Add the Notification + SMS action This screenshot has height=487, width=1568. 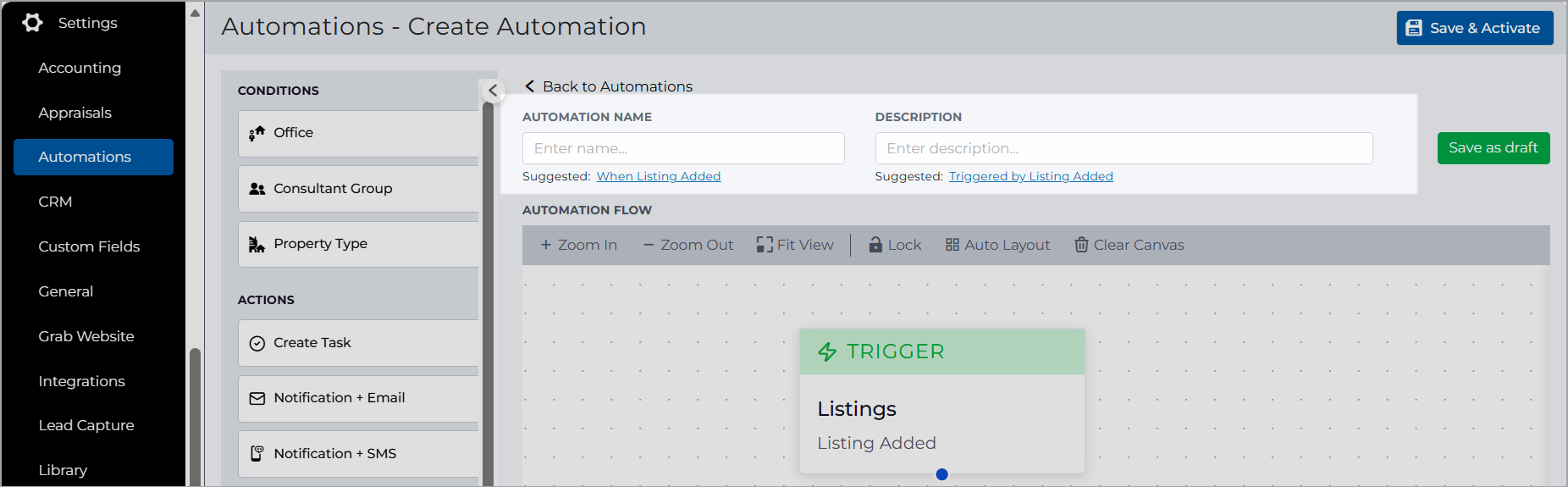pyautogui.click(x=359, y=454)
